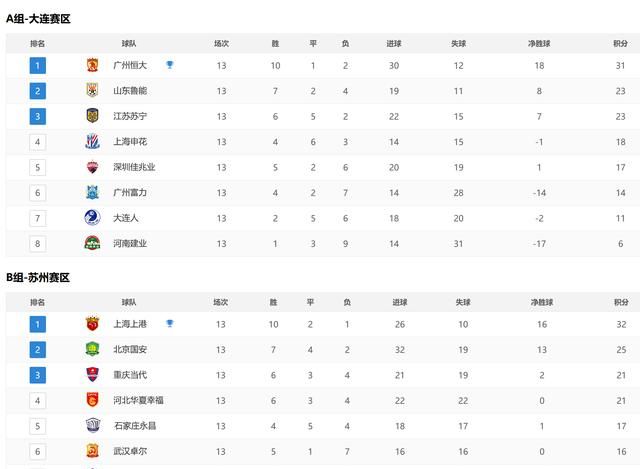
Task: Click the 净胜球 column header in group B
Action: click(542, 302)
